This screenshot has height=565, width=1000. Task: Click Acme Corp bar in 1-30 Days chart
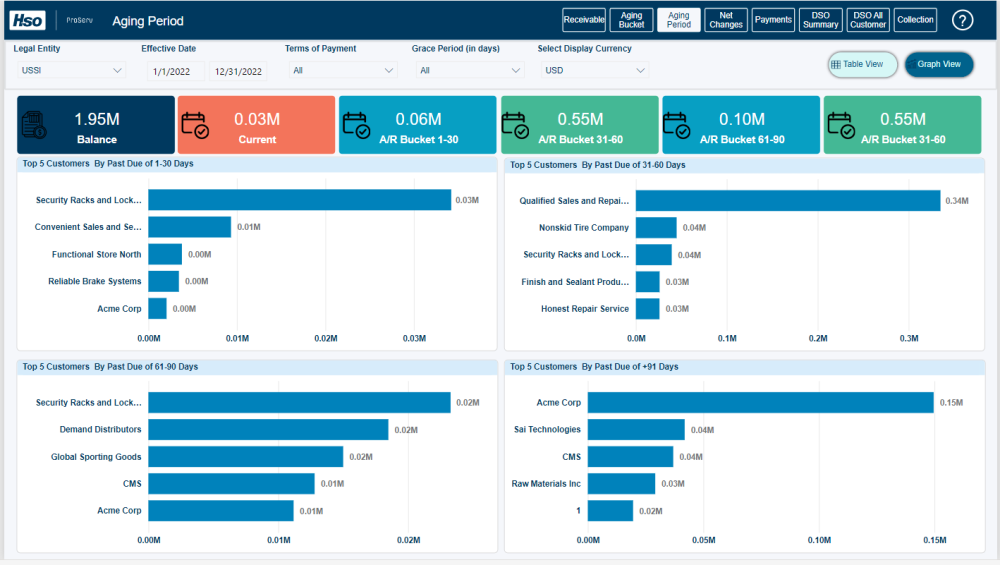tap(158, 309)
